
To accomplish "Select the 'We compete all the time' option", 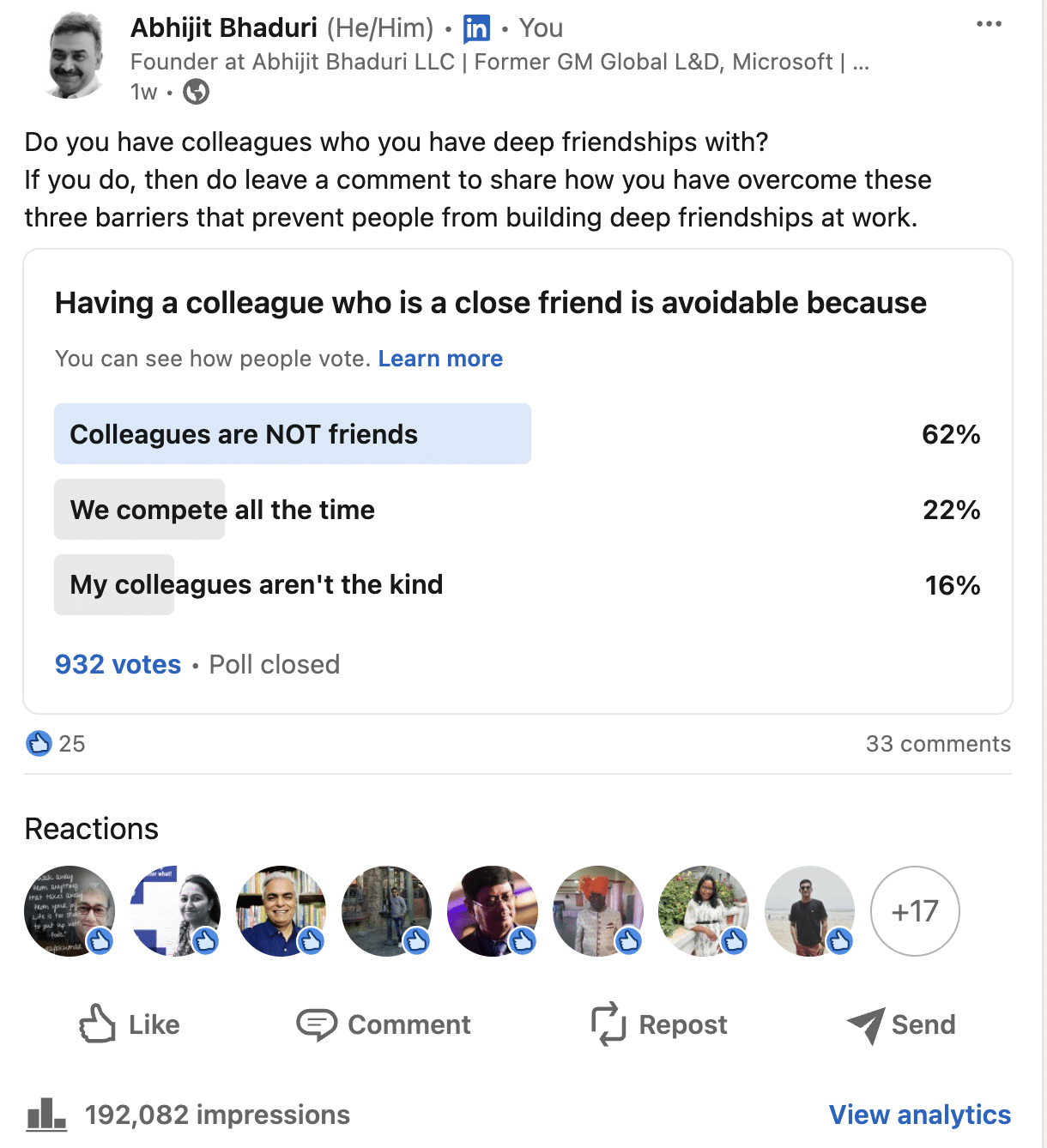I will pyautogui.click(x=222, y=510).
